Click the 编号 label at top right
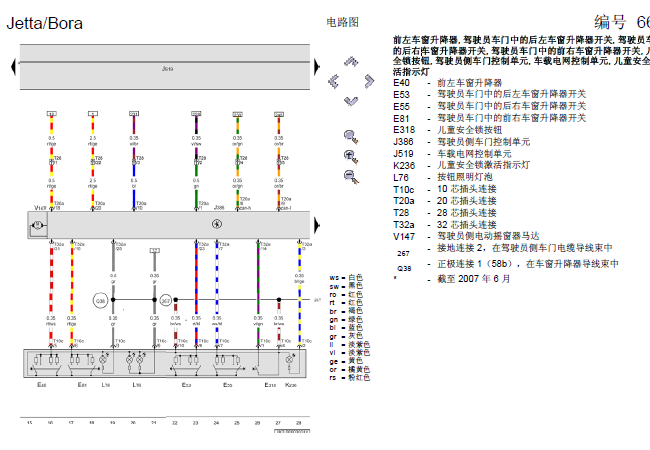The width and height of the screenshot is (650, 450). (x=610, y=22)
